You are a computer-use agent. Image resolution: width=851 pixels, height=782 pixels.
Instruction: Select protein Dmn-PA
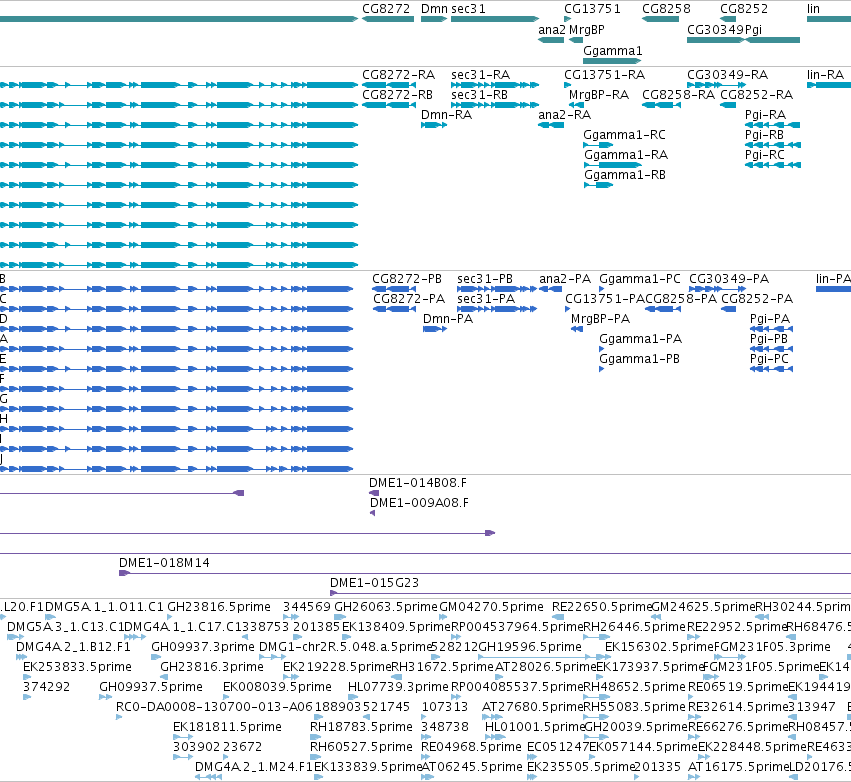pos(448,319)
